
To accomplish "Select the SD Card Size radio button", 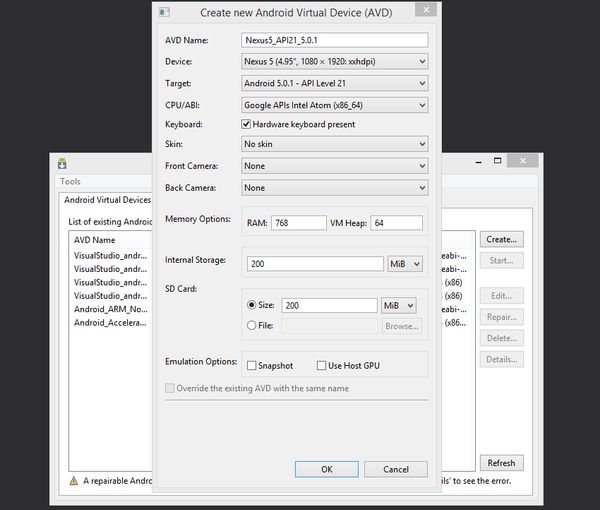I will tap(251, 305).
